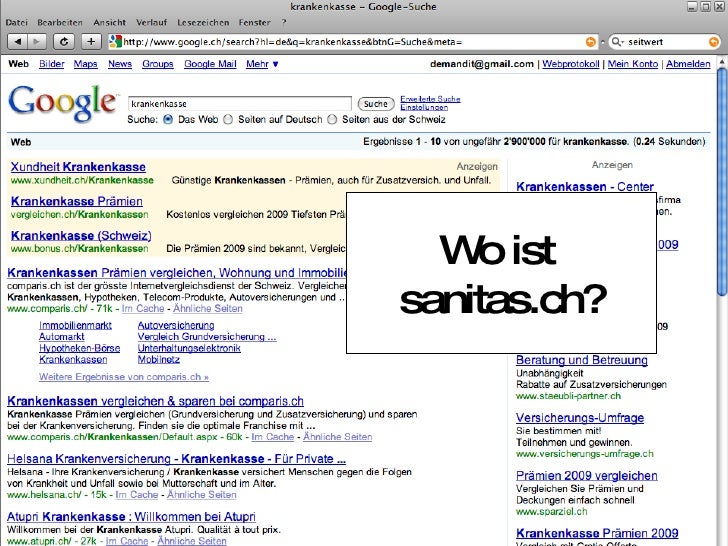This screenshot has height=546, width=728.
Task: Open the Versicherungs-Umfrage ad
Action: pyautogui.click(x=580, y=418)
